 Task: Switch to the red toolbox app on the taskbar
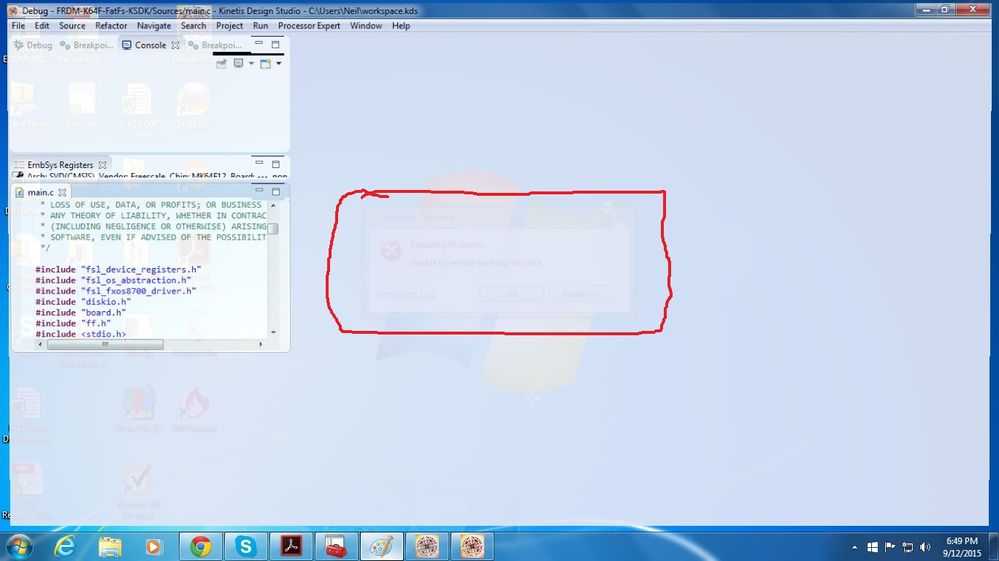click(x=336, y=546)
